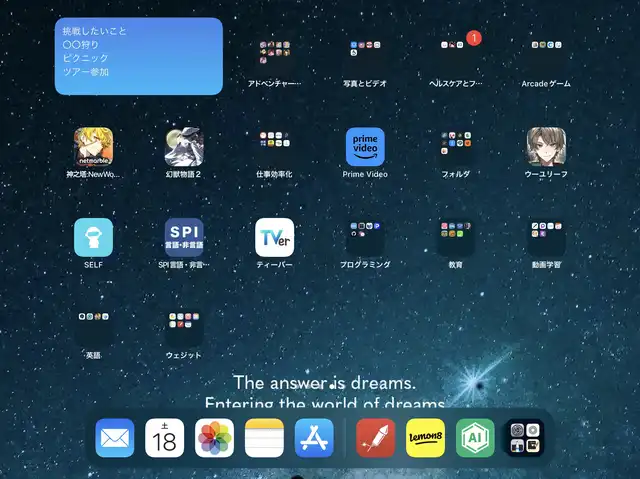Open the 挑戦したいこと reminders widget

pos(139,56)
